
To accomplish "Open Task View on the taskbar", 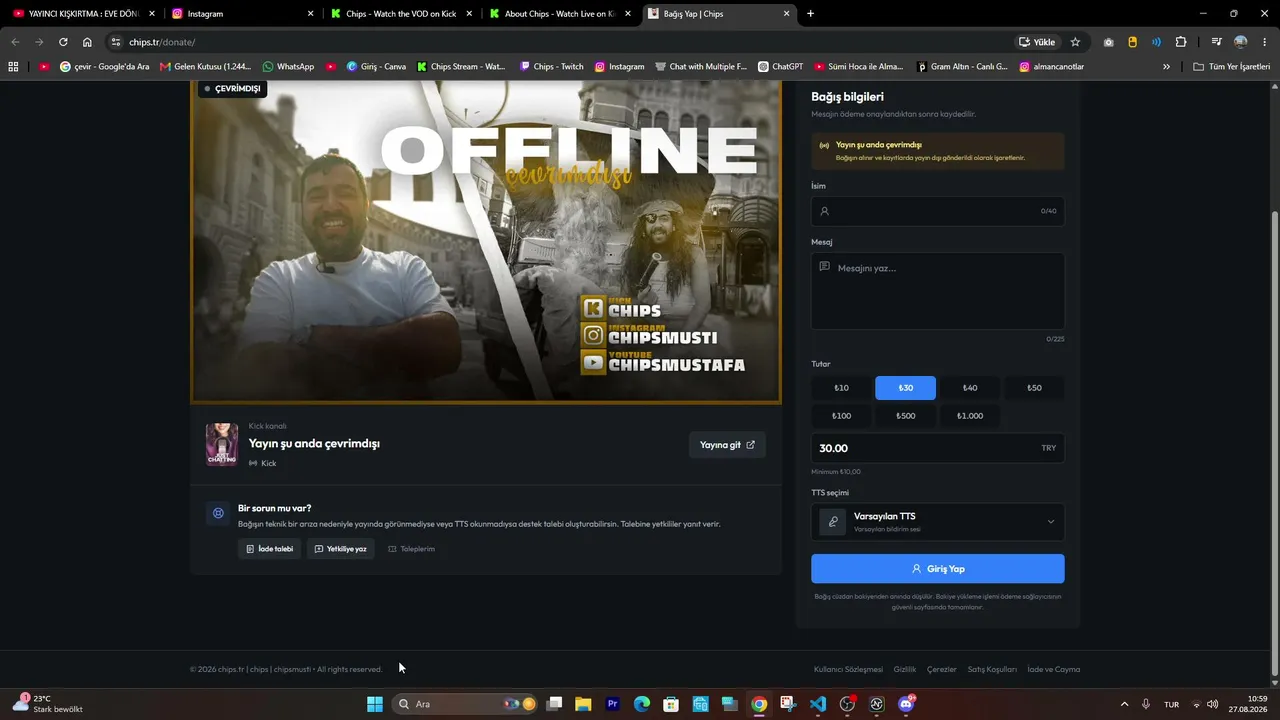I will coord(554,704).
